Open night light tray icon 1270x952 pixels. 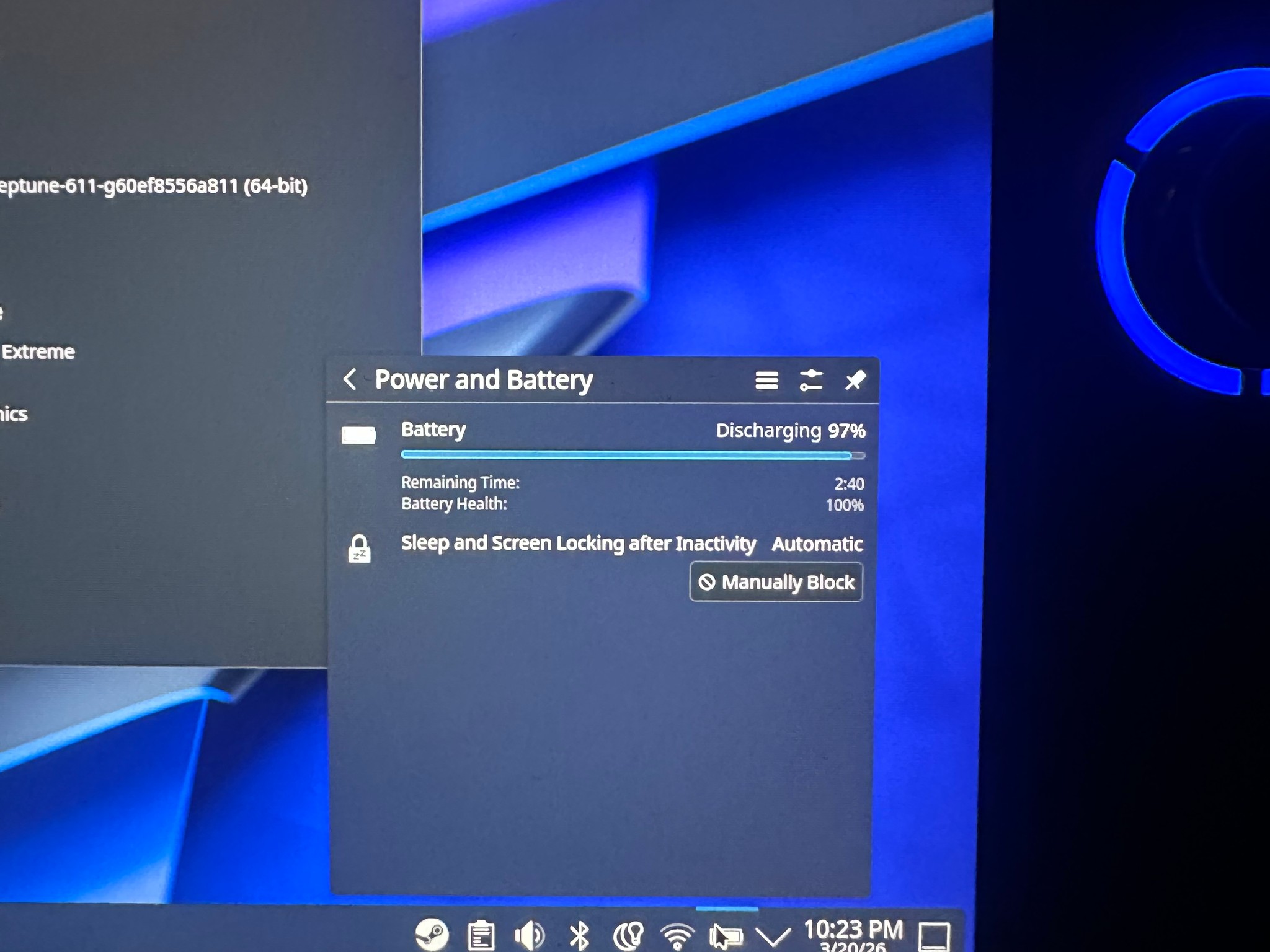coord(628,935)
